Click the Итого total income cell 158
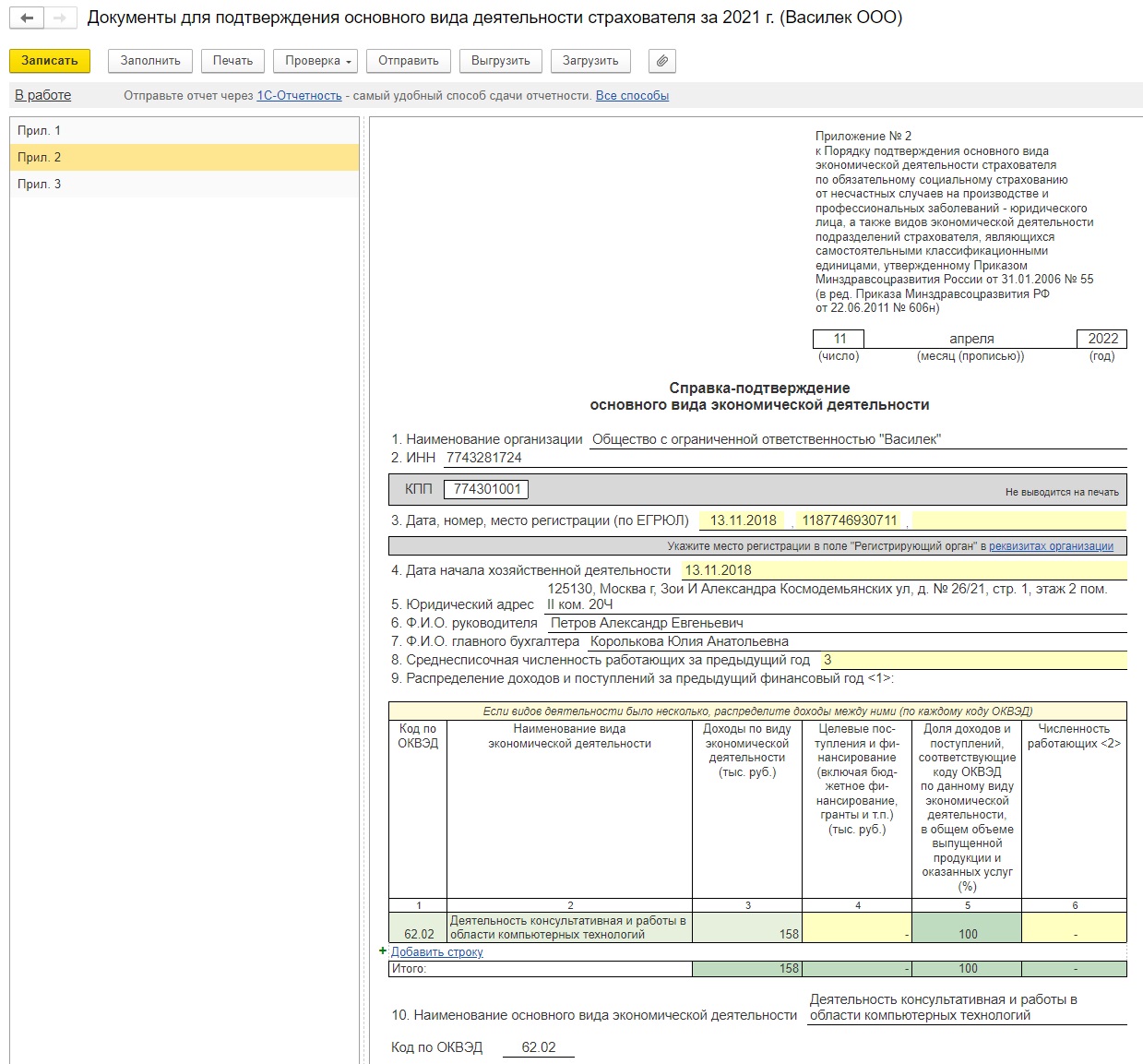This screenshot has height=1064, width=1143. pos(747,969)
